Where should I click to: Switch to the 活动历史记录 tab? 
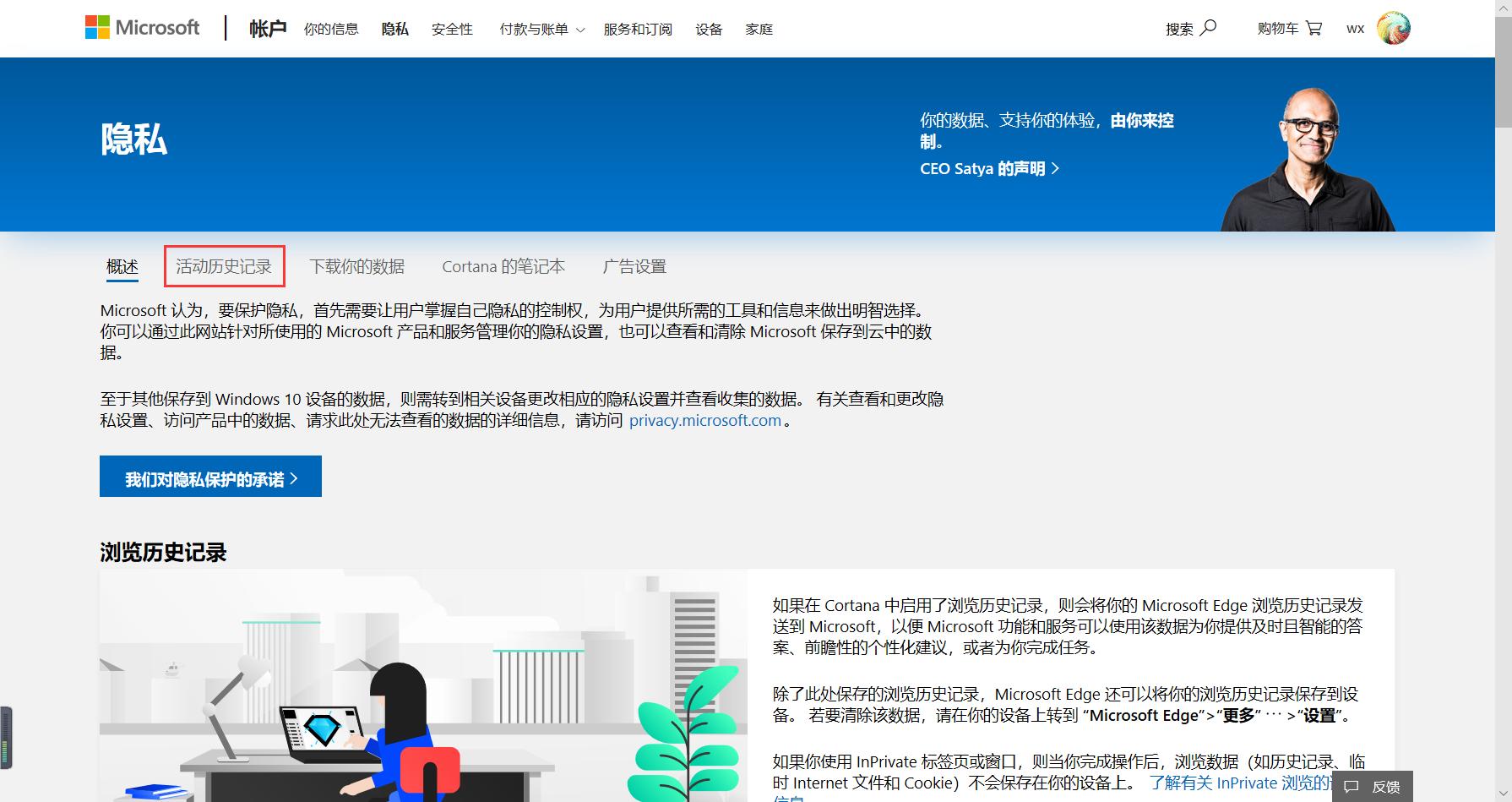coord(225,265)
